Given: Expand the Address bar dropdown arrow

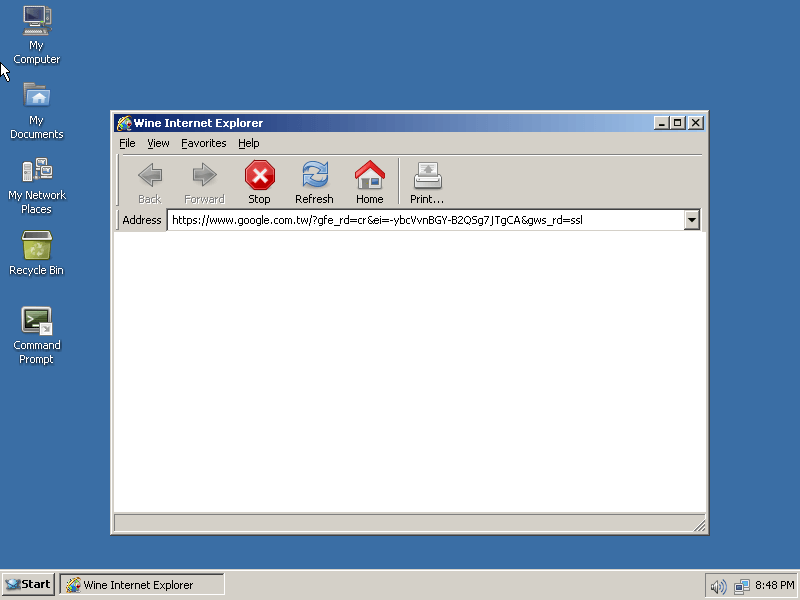Looking at the screenshot, I should [x=691, y=220].
